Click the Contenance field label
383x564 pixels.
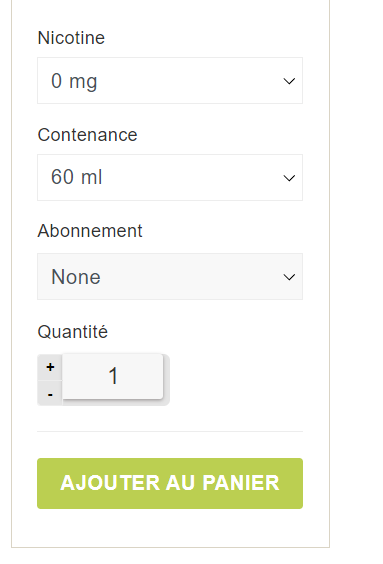87,135
